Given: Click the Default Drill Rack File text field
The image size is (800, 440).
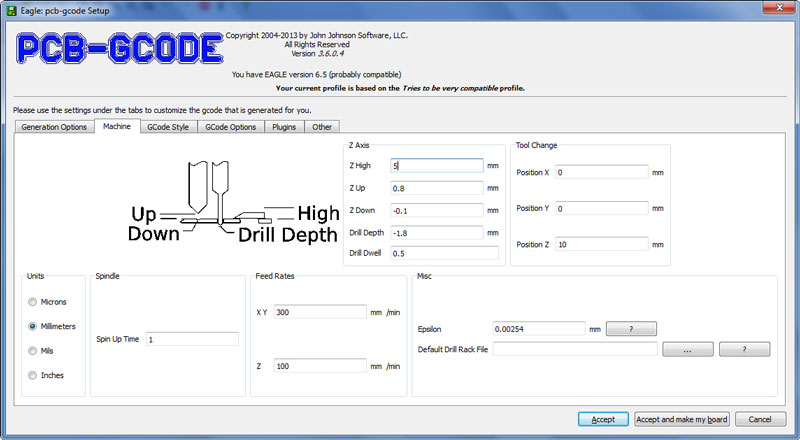Looking at the screenshot, I should click(x=575, y=349).
